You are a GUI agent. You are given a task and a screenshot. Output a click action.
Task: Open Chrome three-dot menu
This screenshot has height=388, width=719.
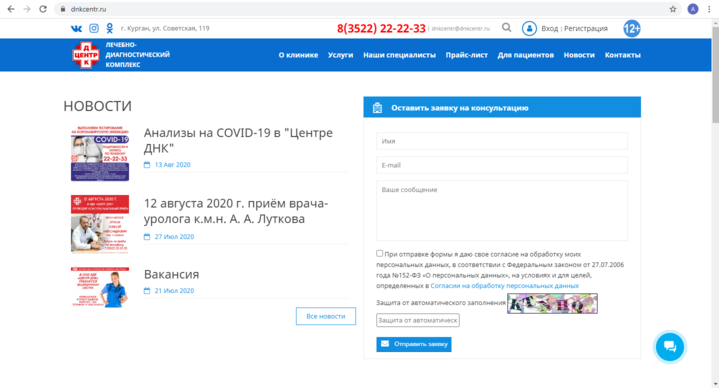click(x=709, y=9)
